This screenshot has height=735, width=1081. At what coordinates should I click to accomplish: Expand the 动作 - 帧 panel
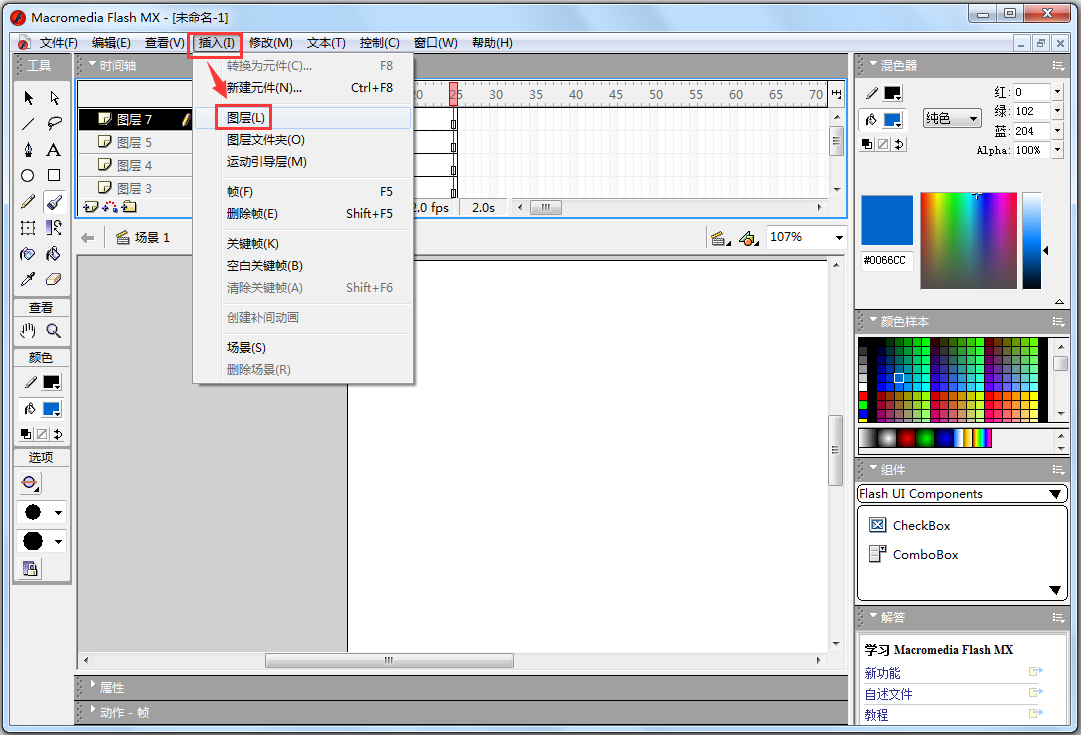pos(93,709)
